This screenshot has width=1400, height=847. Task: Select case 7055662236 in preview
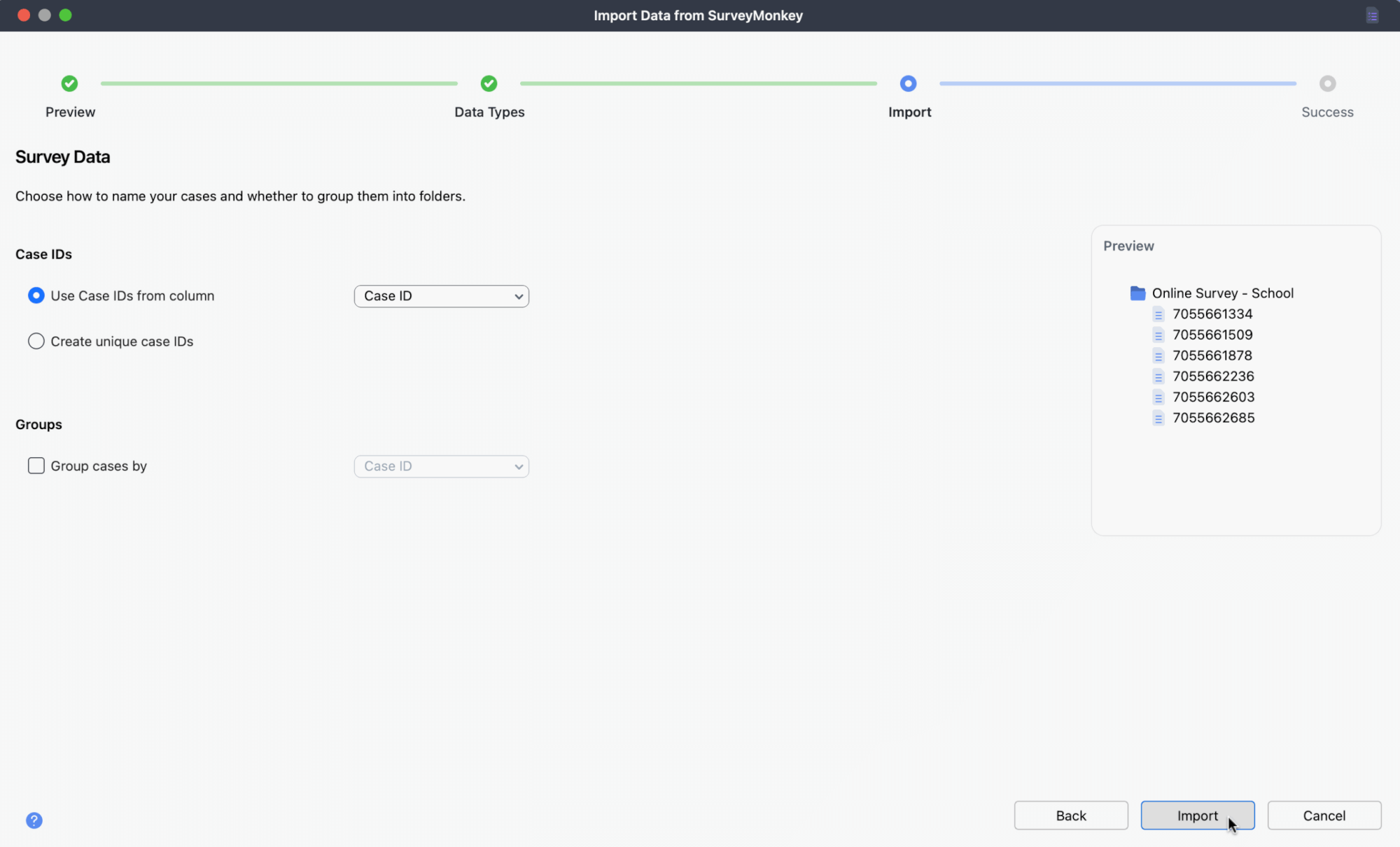[x=1213, y=377]
